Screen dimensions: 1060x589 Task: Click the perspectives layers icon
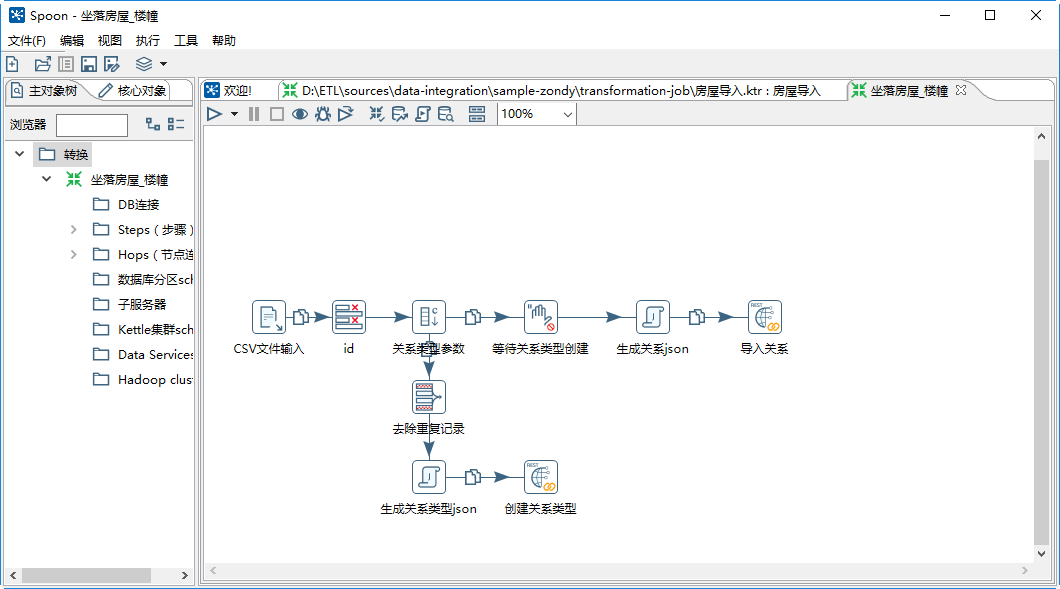coord(144,64)
